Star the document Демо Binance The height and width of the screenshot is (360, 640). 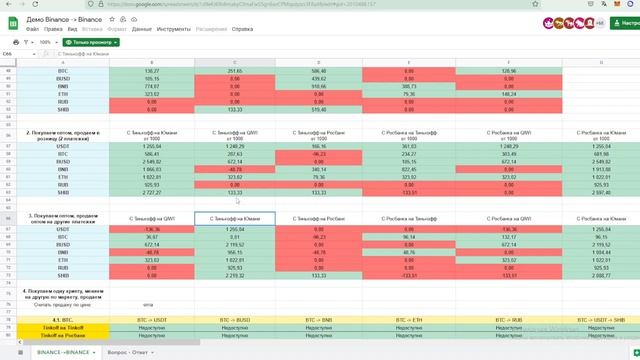112,19
